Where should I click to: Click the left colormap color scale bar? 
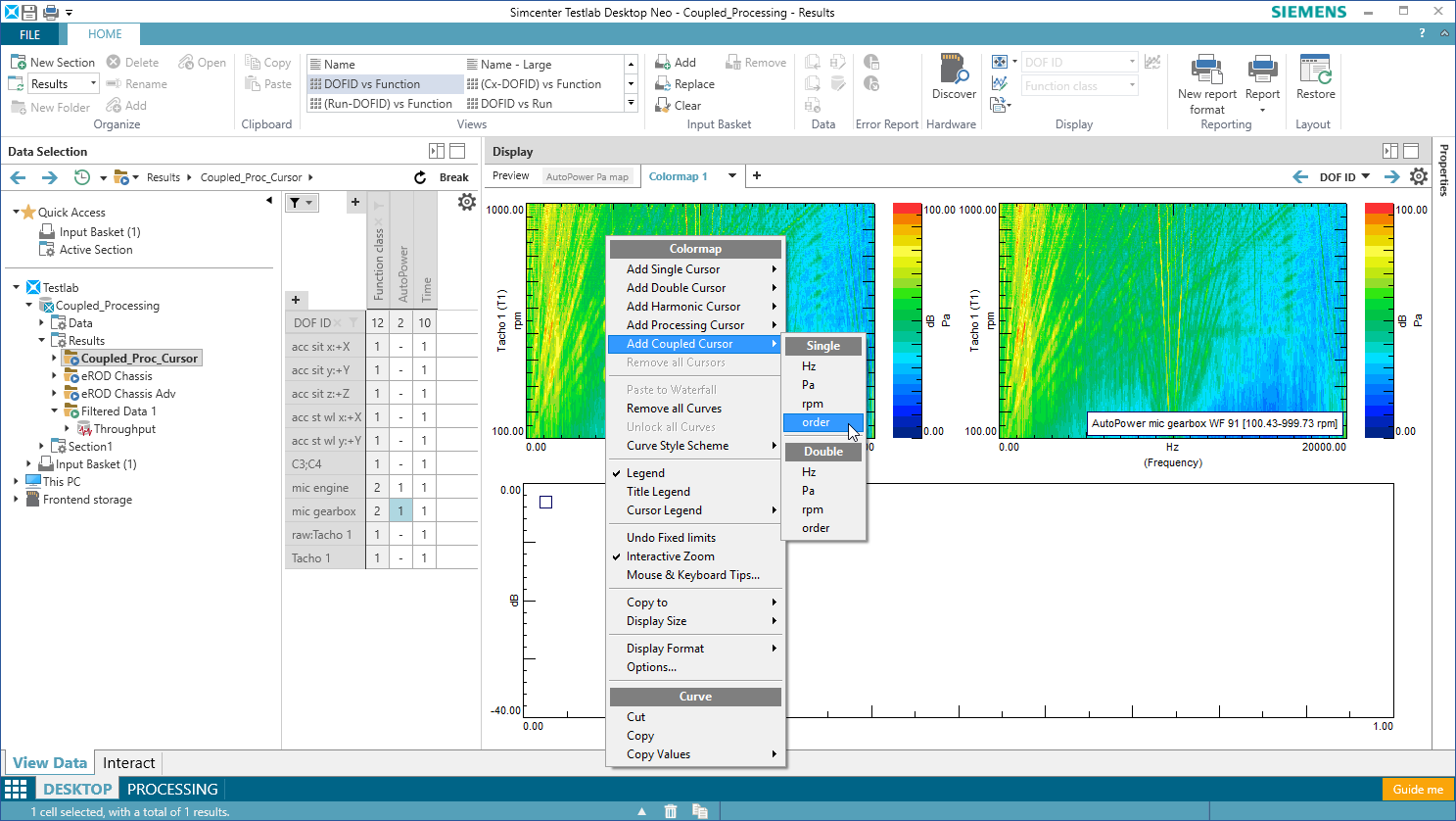tap(908, 320)
